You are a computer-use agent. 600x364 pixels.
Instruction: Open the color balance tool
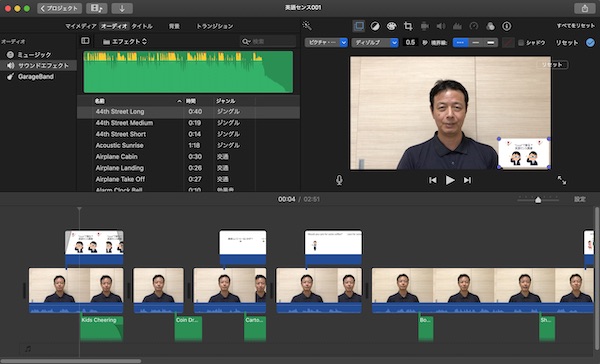point(375,26)
